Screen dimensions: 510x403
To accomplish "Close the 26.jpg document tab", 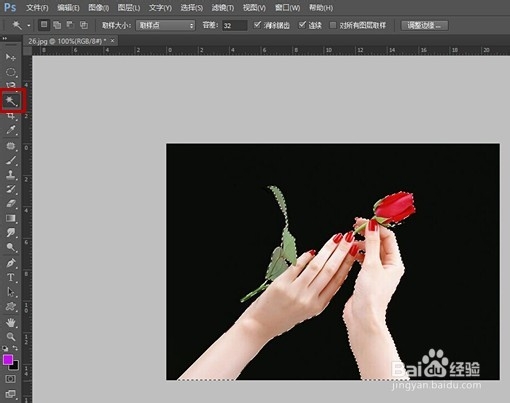I will [113, 41].
